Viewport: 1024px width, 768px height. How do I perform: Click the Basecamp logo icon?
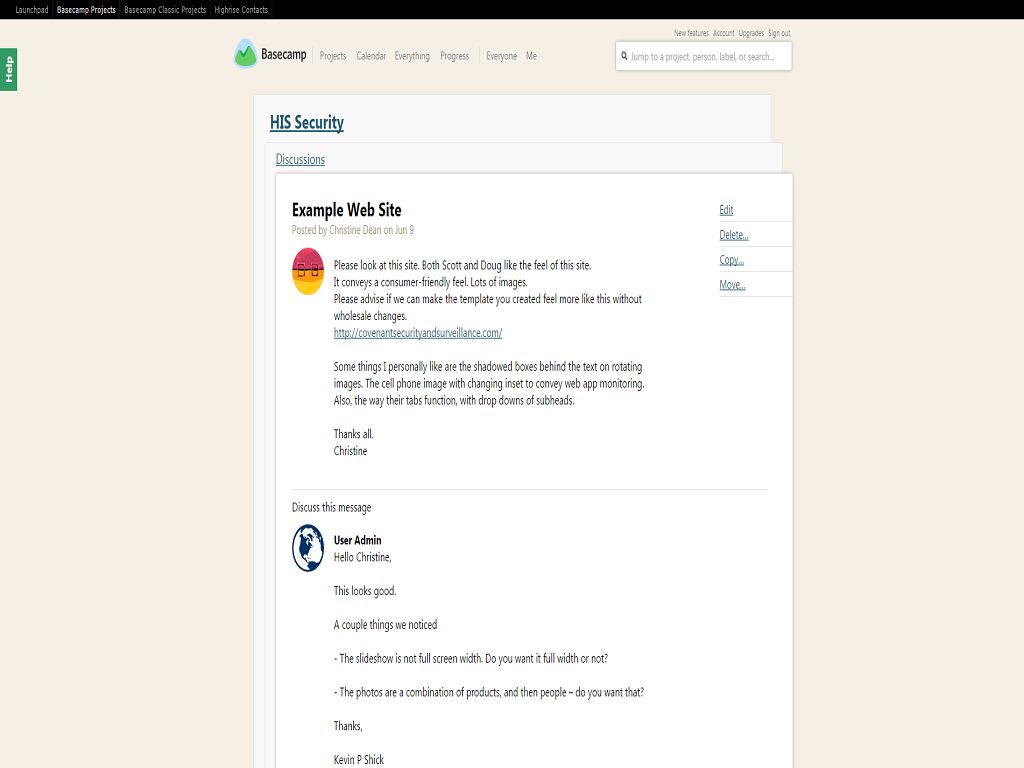coord(245,54)
